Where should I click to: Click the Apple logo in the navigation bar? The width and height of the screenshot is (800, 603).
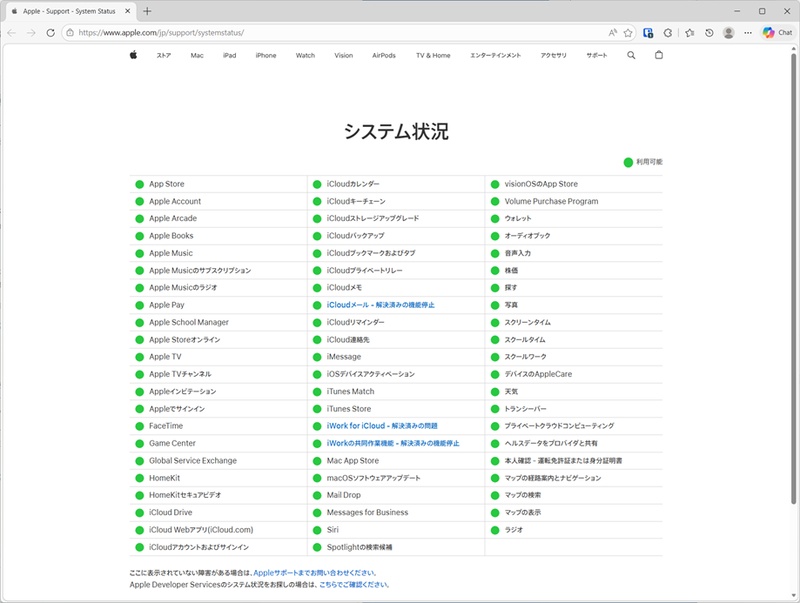133,55
